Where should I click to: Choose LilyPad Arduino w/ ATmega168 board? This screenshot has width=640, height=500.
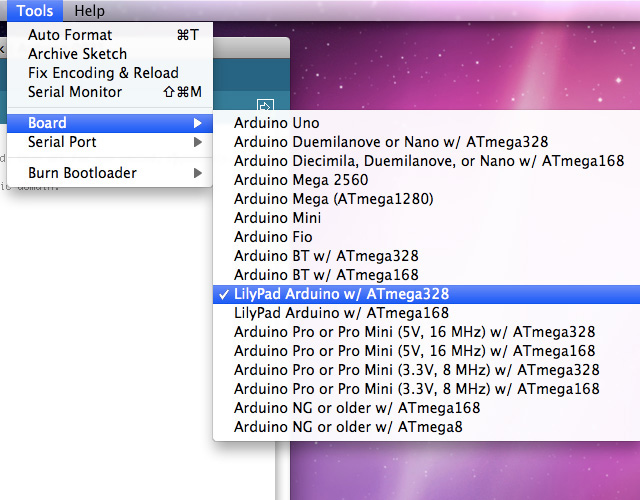coord(341,313)
